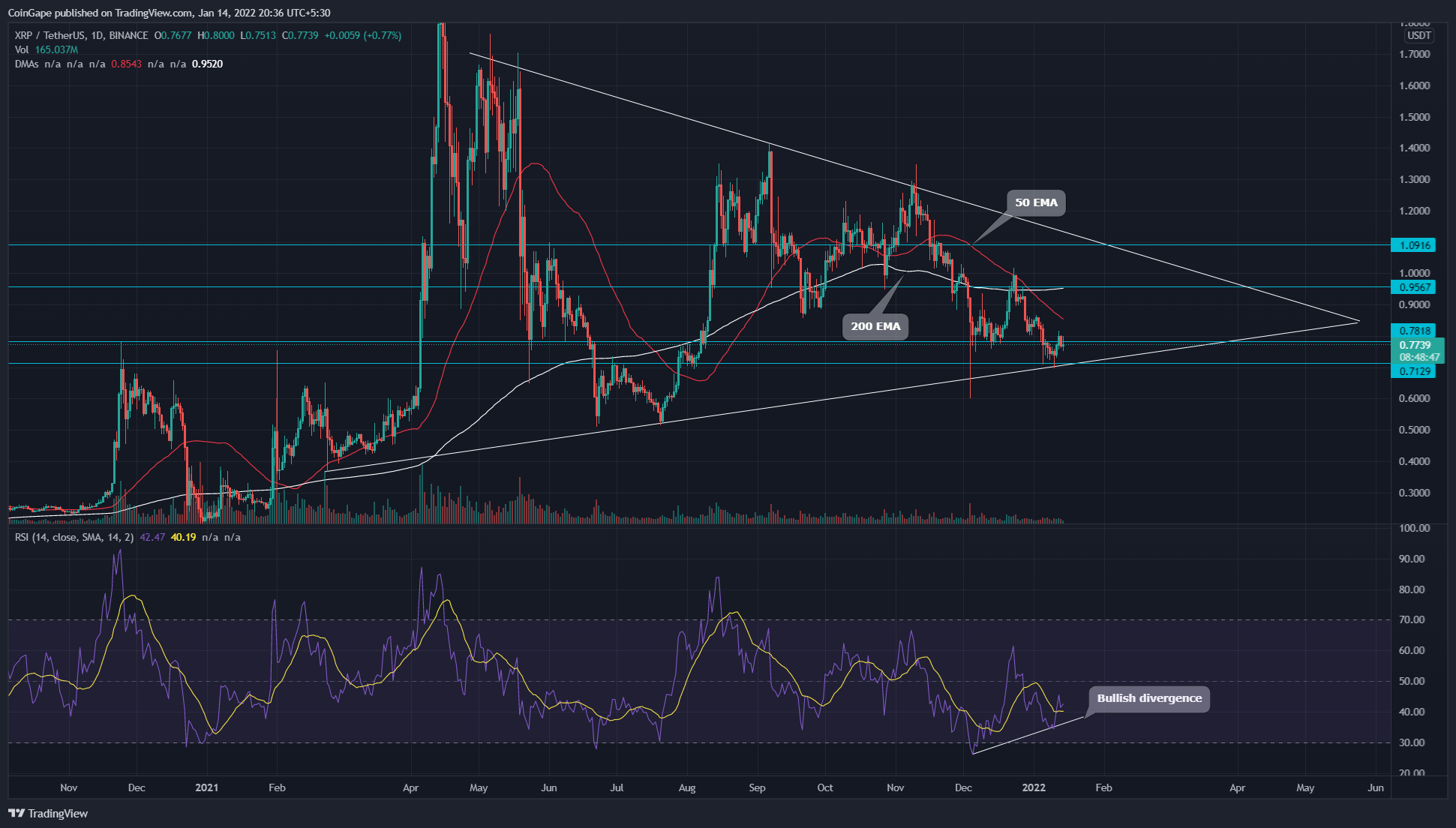The image size is (1456, 828).
Task: Click the 1.3000 price axis label
Action: [1414, 180]
